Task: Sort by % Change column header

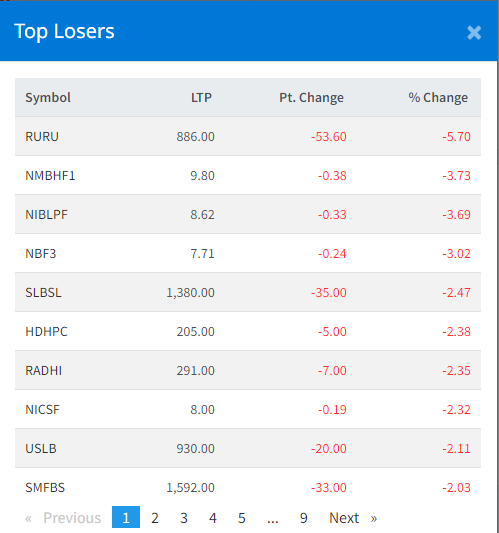Action: coord(438,98)
